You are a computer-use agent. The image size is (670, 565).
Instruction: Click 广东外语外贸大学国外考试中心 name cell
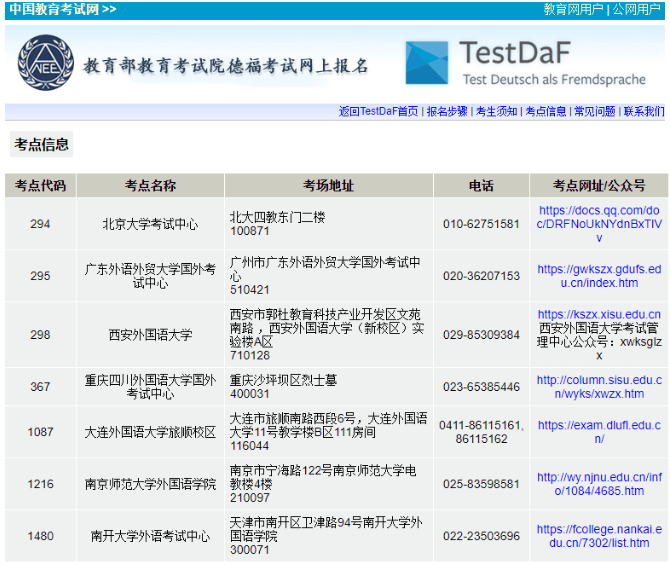click(150, 276)
